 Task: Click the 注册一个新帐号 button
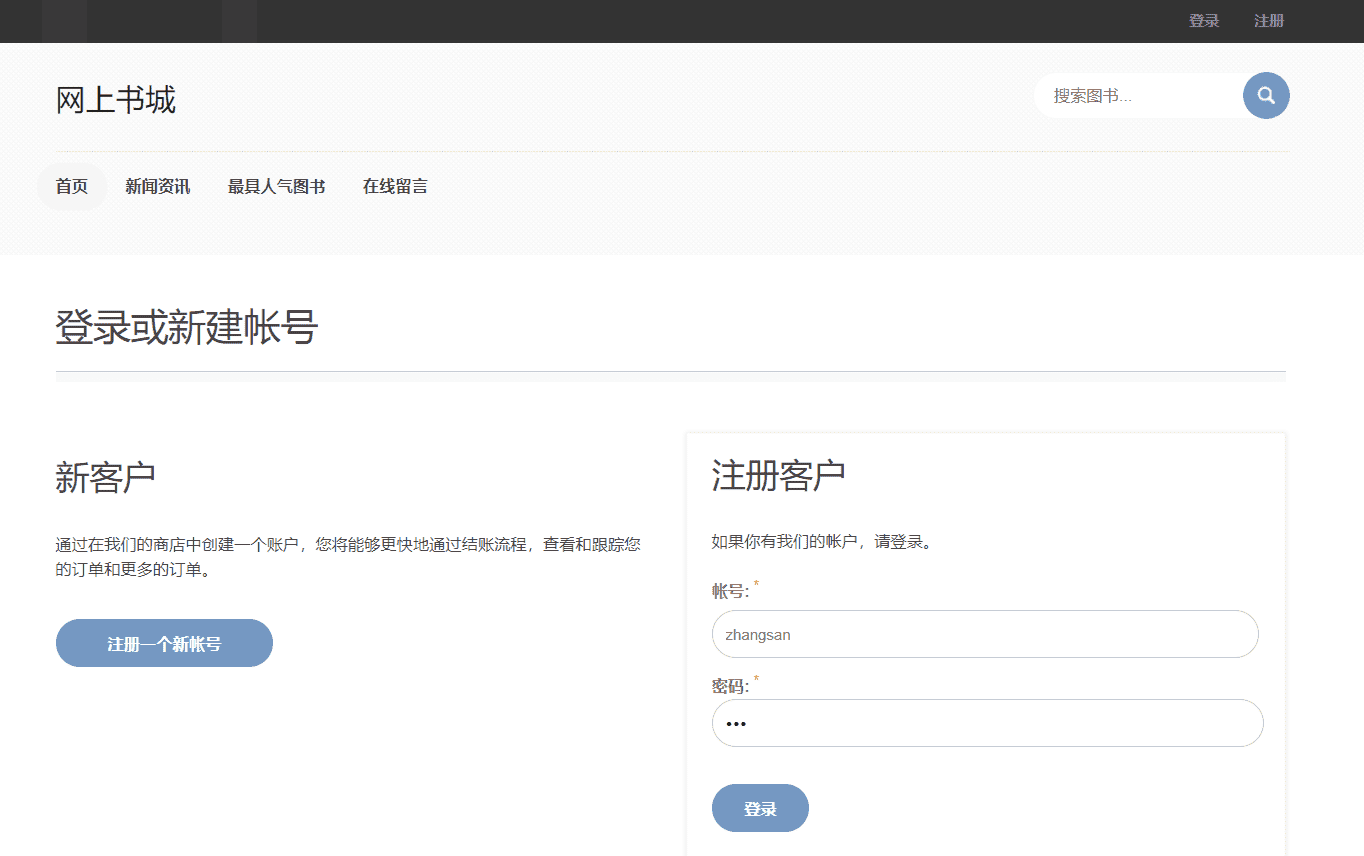[164, 643]
